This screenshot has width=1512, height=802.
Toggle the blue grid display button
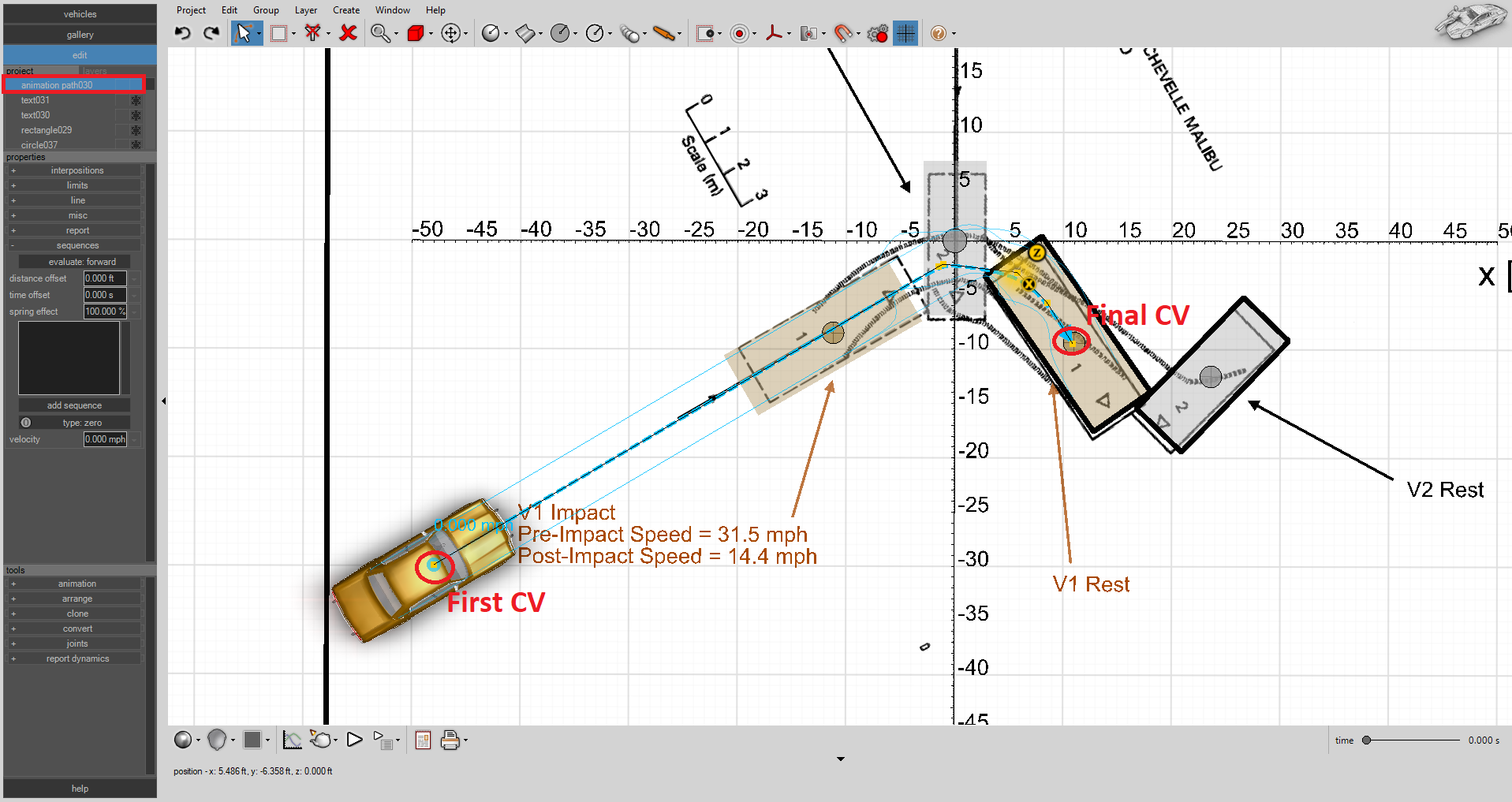pos(905,33)
